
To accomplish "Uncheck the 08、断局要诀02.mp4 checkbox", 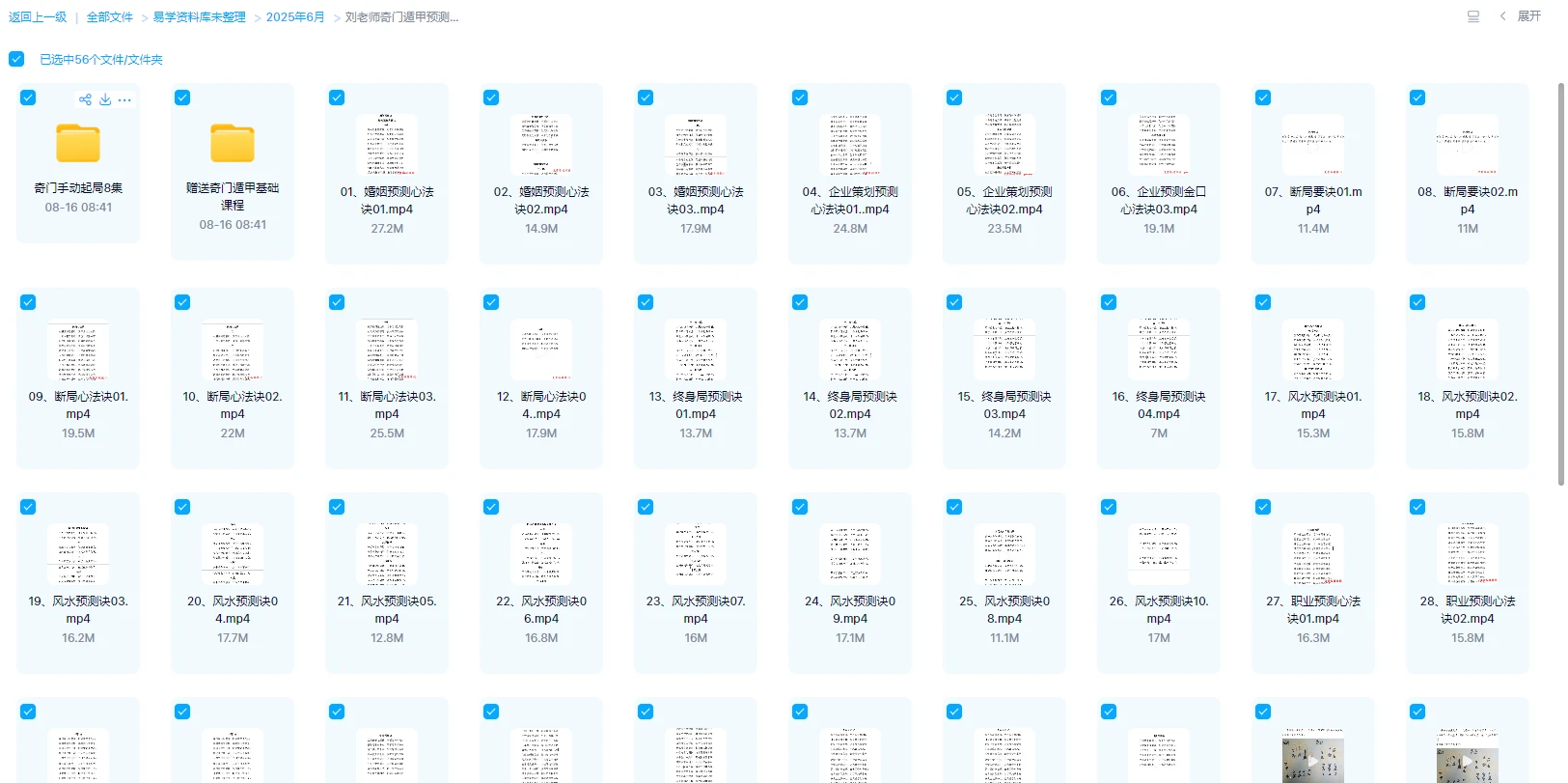I will pyautogui.click(x=1417, y=98).
